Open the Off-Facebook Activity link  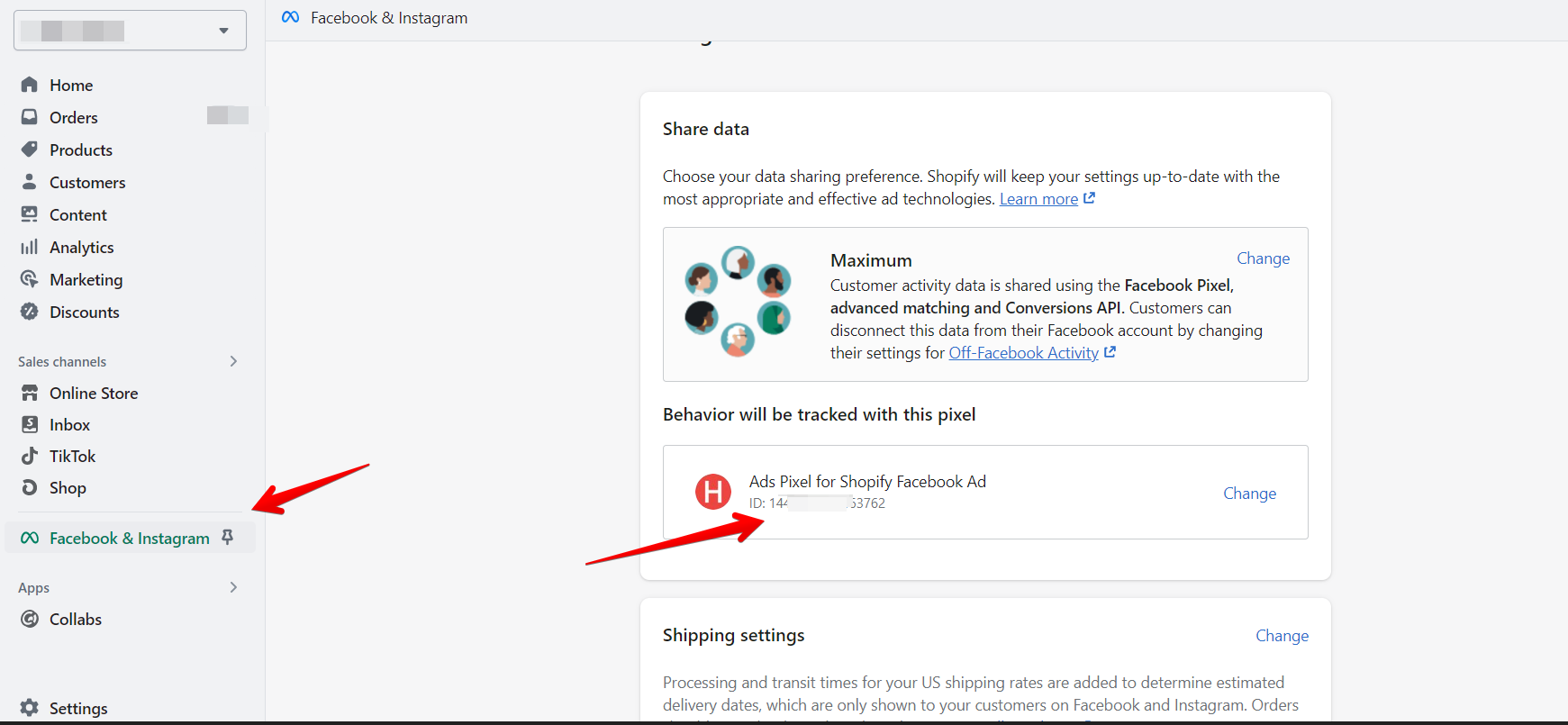[1023, 353]
